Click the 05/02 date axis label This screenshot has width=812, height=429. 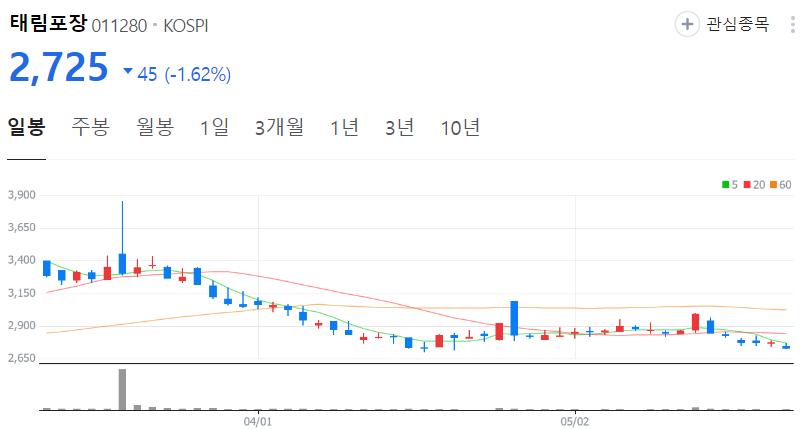pyautogui.click(x=574, y=421)
